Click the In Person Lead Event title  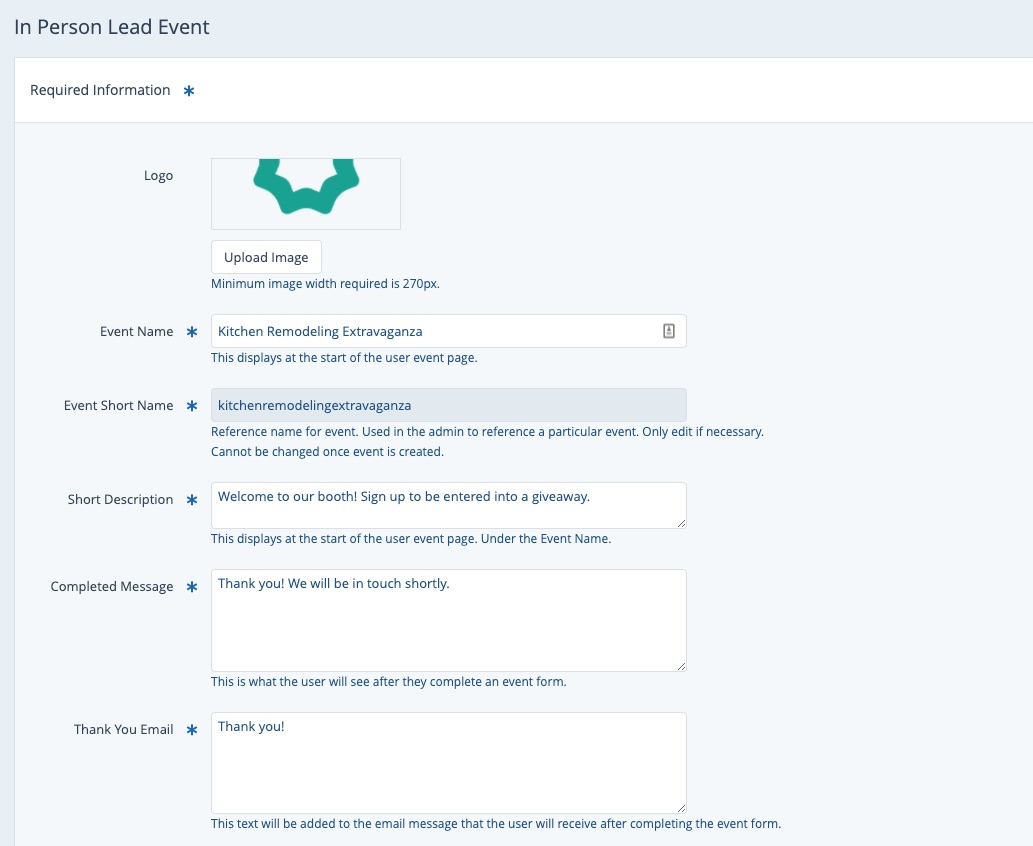(x=112, y=27)
